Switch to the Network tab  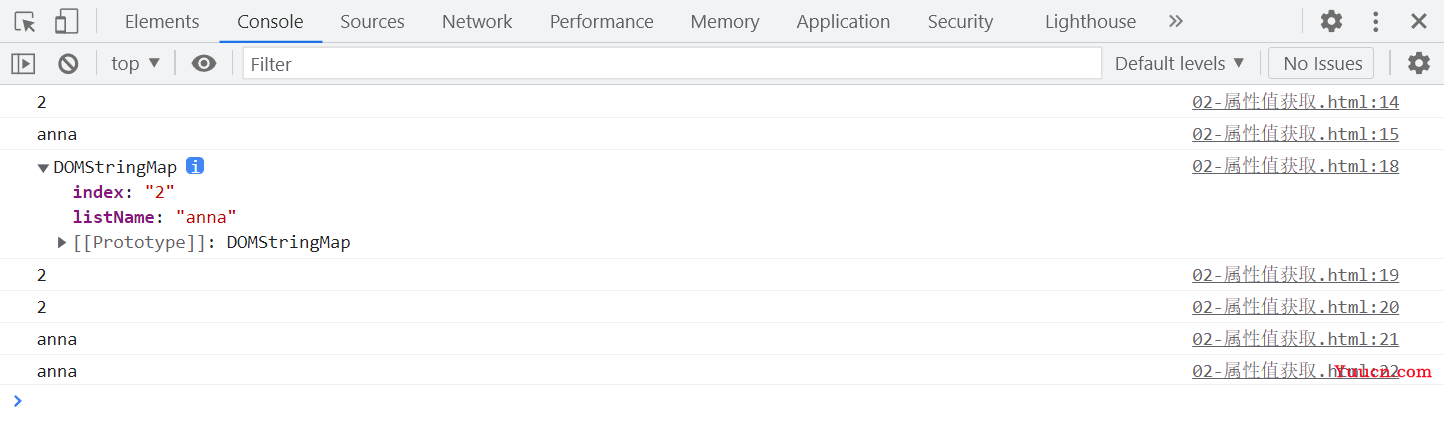(477, 21)
